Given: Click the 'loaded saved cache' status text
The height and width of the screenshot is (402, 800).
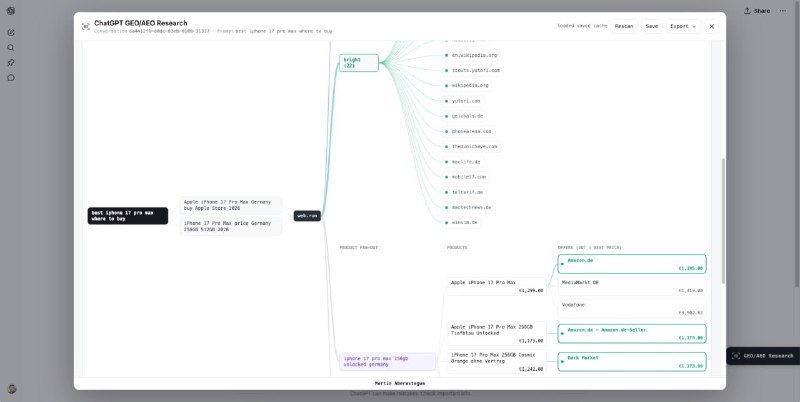Looking at the screenshot, I should [582, 26].
